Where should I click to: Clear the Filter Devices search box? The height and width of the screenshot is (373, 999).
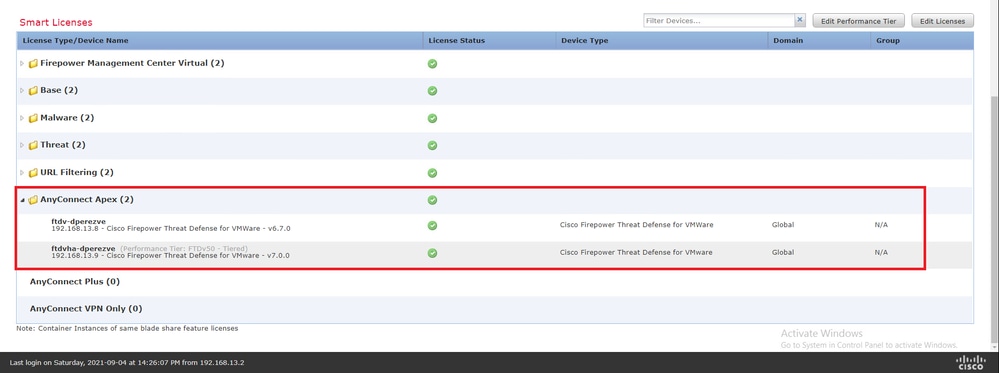point(801,20)
